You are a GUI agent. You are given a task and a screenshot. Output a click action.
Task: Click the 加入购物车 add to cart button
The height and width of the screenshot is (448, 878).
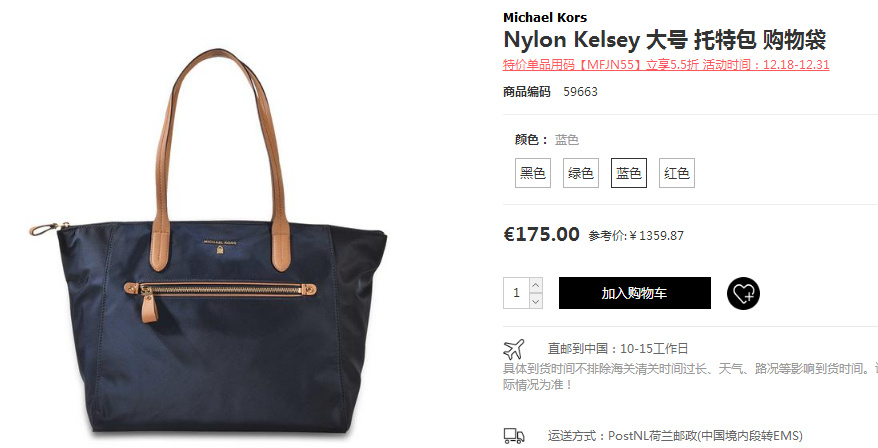(634, 293)
